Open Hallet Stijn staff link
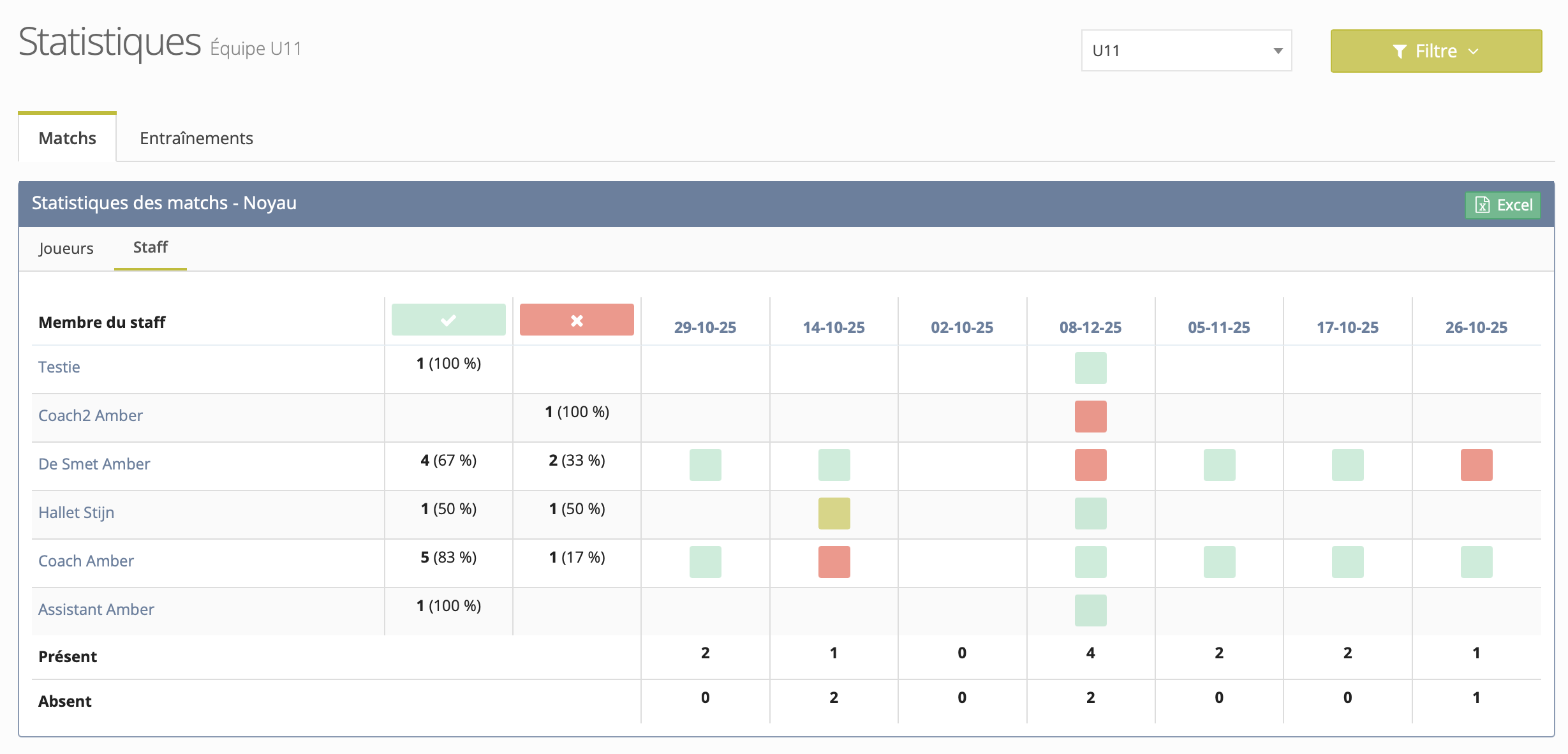 (x=76, y=512)
